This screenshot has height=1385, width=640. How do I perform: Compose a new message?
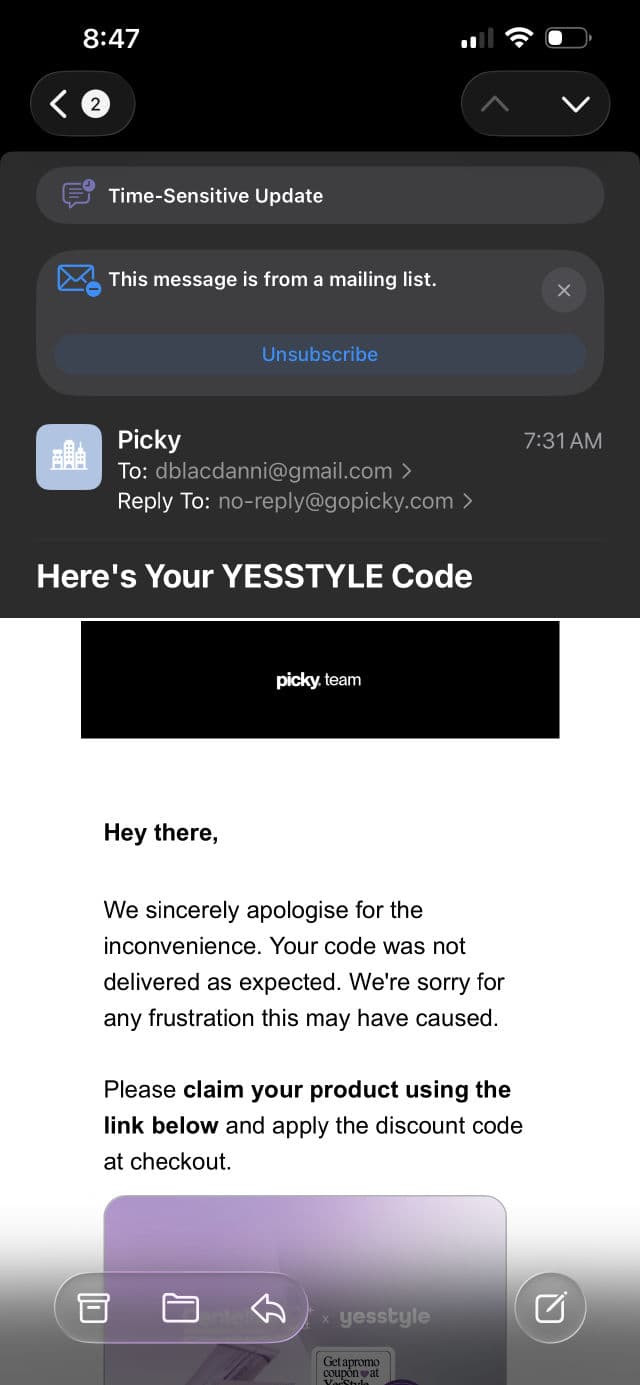click(x=550, y=1307)
